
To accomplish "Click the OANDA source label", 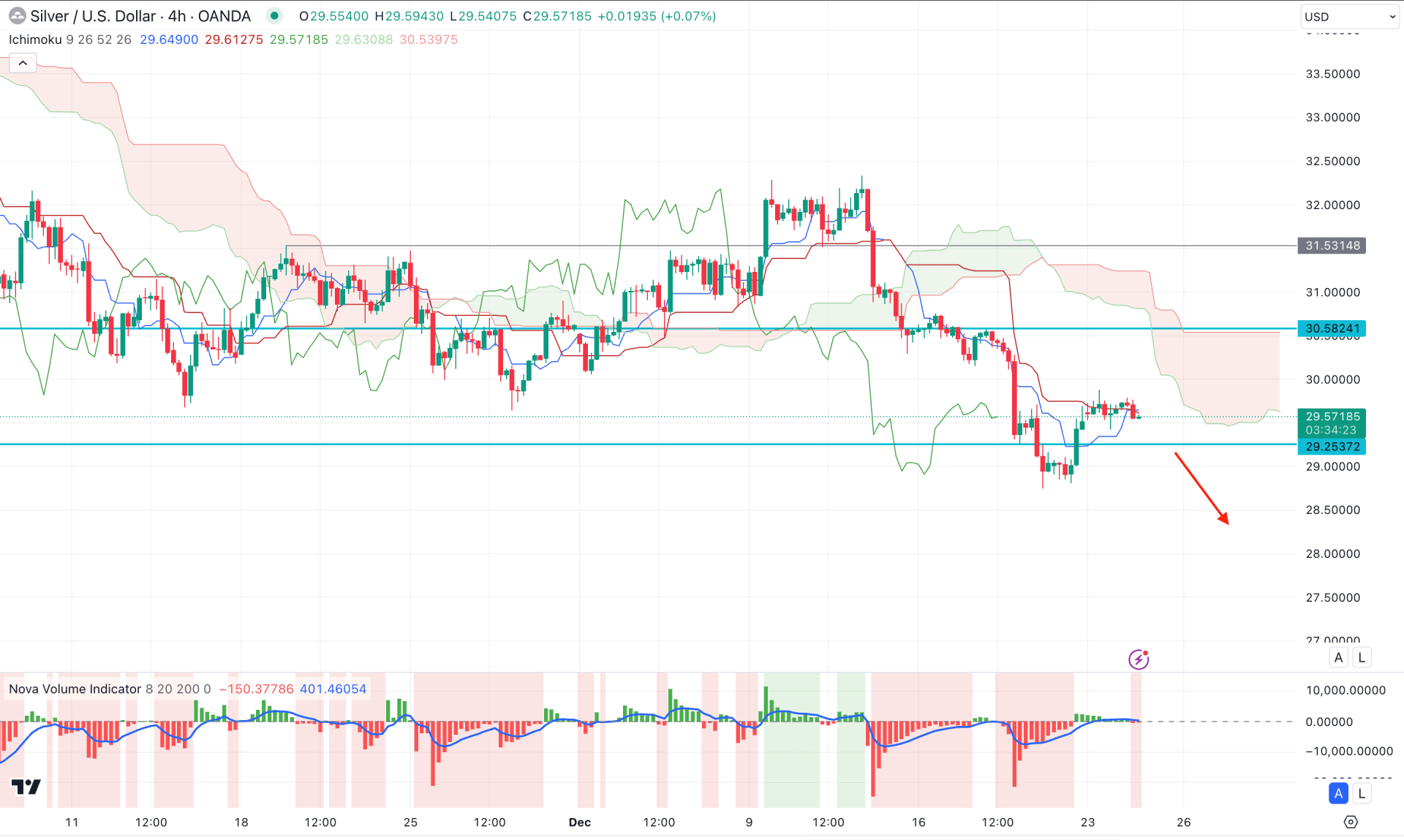I will [224, 15].
